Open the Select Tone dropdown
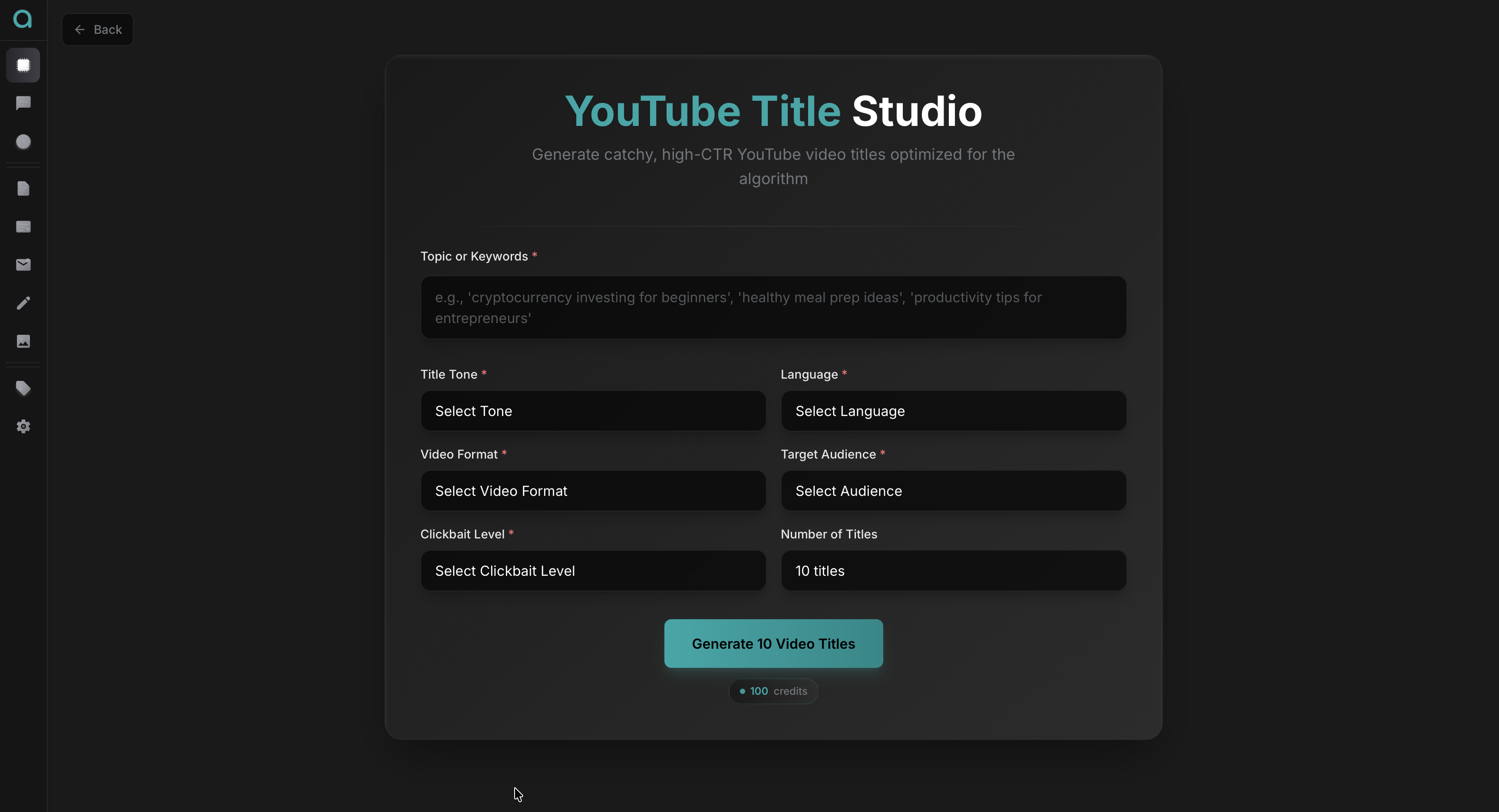The height and width of the screenshot is (812, 1499). (x=592, y=411)
